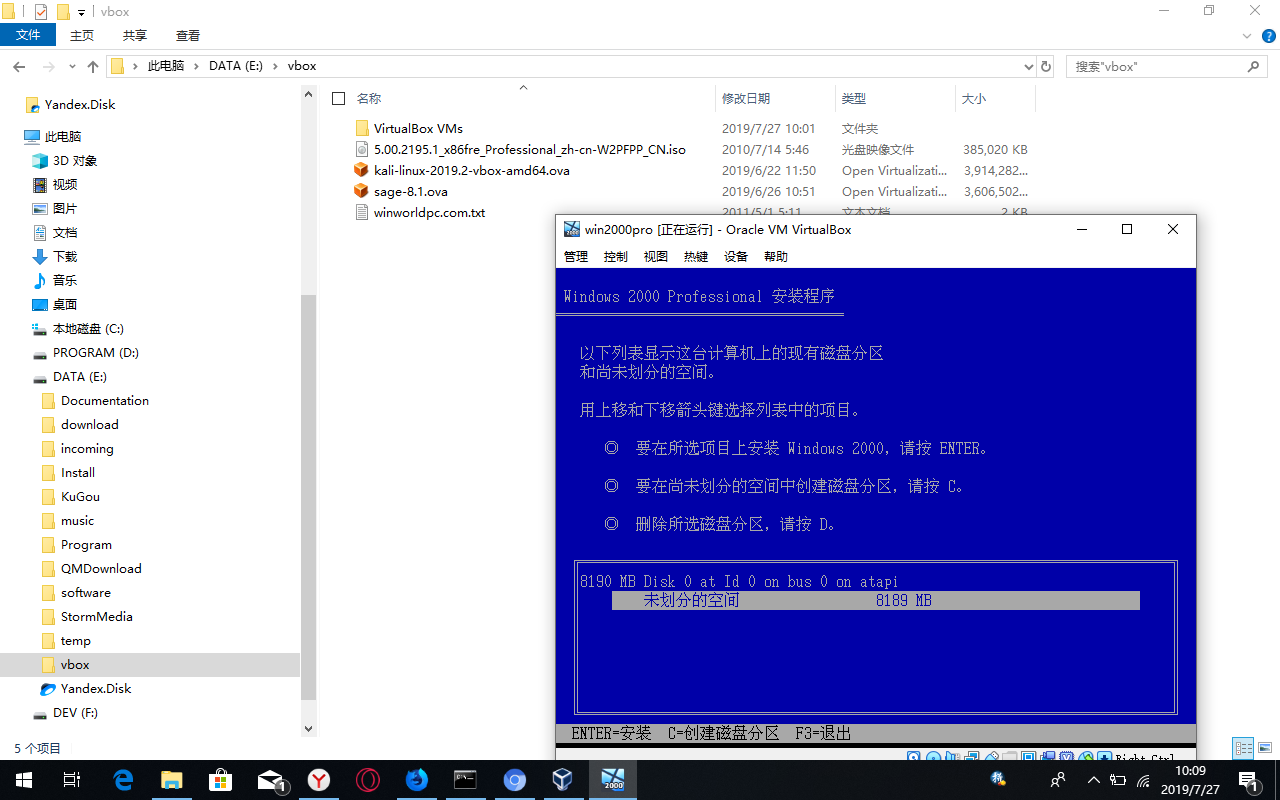Launch Yandex Browser from taskbar
Screen dimensions: 1280x800
click(x=318, y=779)
